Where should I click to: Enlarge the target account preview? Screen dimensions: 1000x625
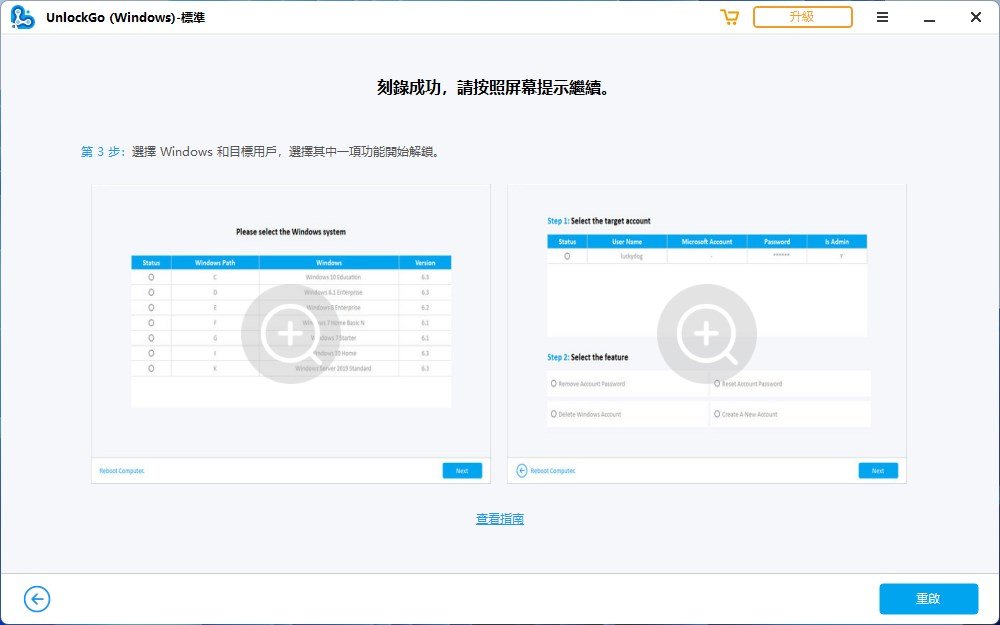coord(707,334)
